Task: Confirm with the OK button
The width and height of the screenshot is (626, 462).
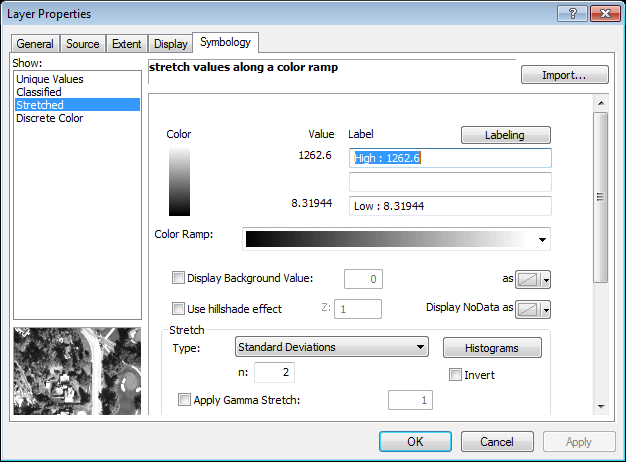Action: click(415, 442)
